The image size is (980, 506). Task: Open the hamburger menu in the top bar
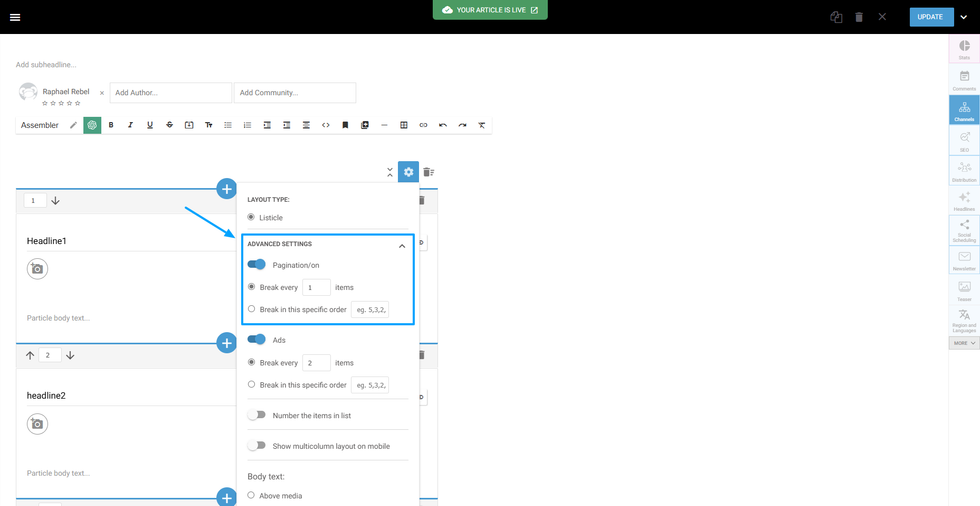pyautogui.click(x=15, y=17)
